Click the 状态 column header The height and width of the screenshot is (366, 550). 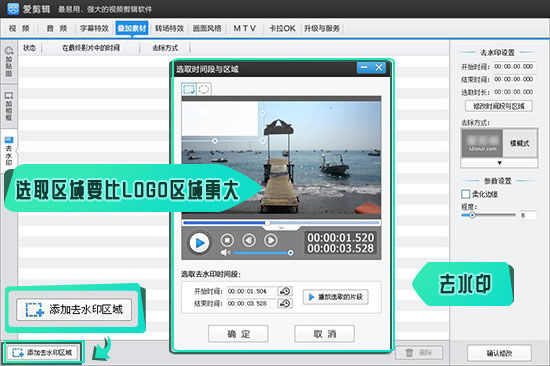tap(29, 48)
